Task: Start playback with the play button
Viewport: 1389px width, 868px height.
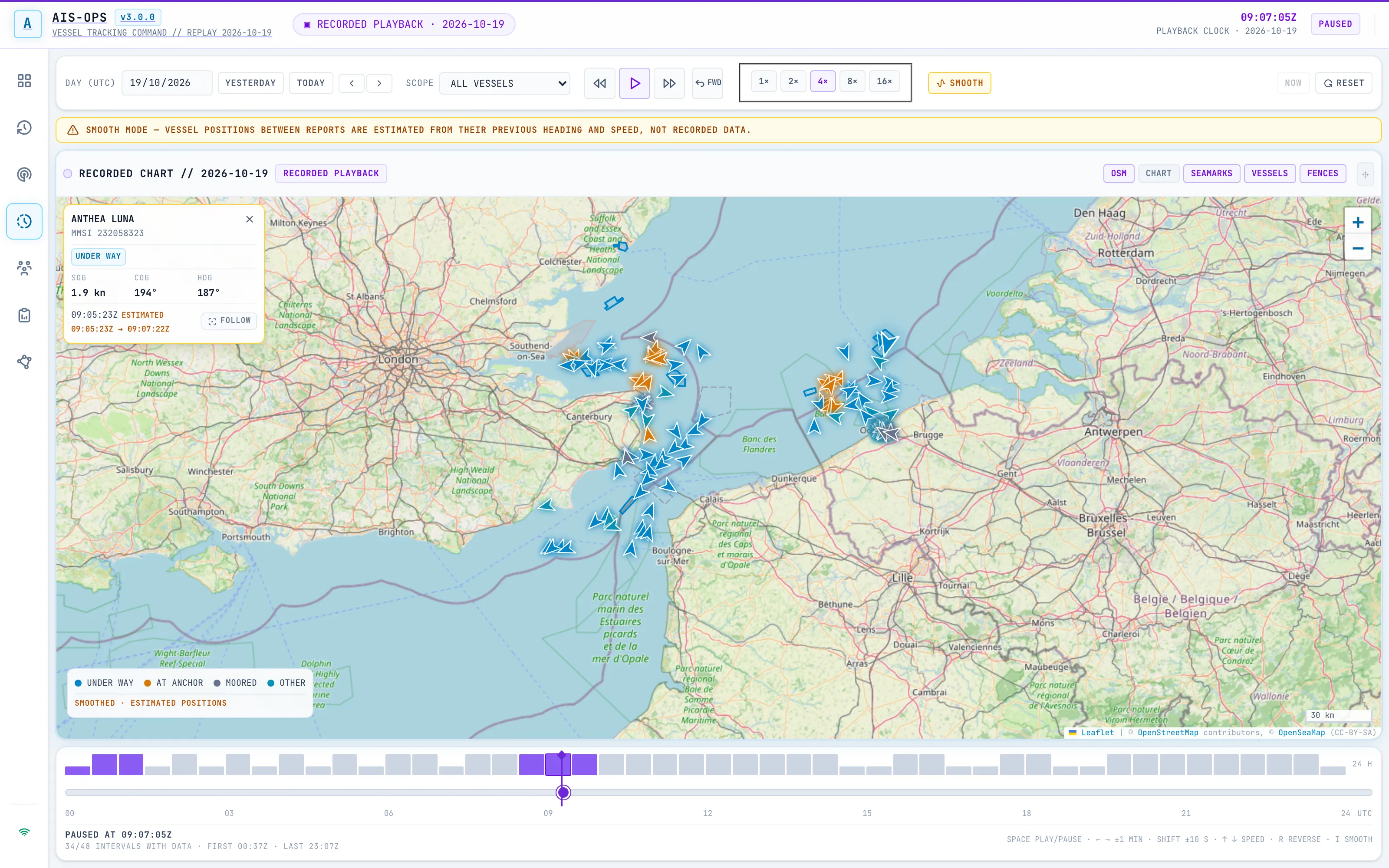Action: (x=634, y=83)
